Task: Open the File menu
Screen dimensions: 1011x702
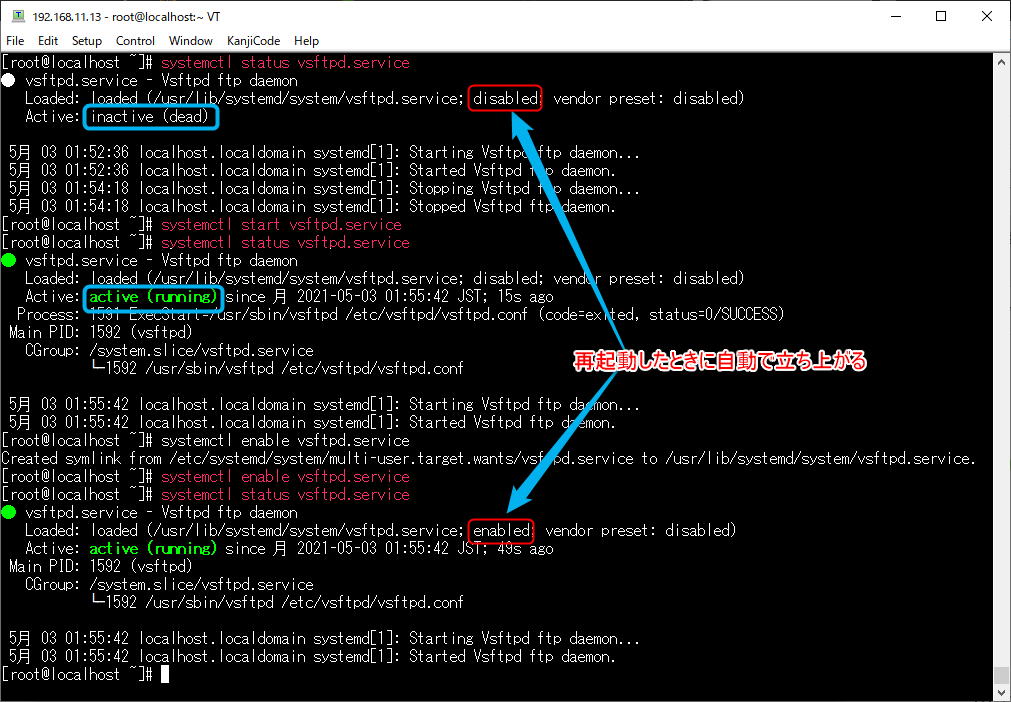Action: click(16, 41)
